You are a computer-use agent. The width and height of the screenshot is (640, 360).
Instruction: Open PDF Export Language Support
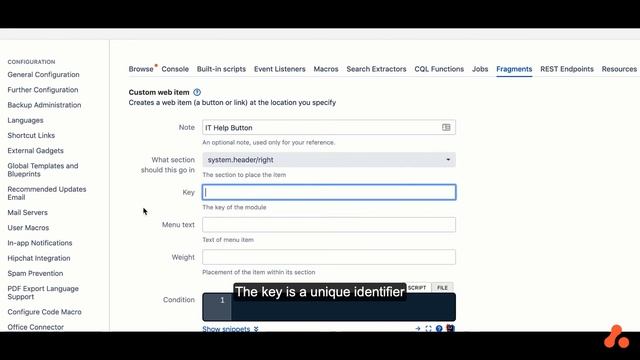point(43,293)
